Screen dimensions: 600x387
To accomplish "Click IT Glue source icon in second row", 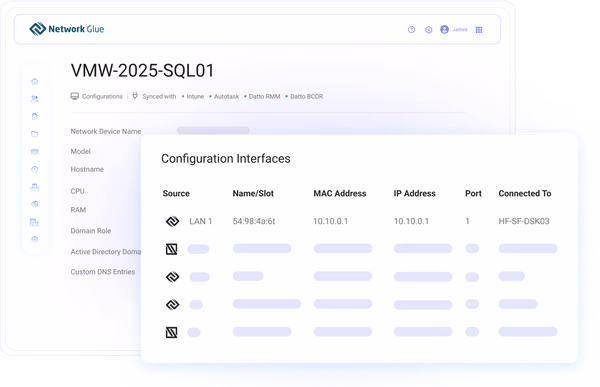I will [x=171, y=249].
